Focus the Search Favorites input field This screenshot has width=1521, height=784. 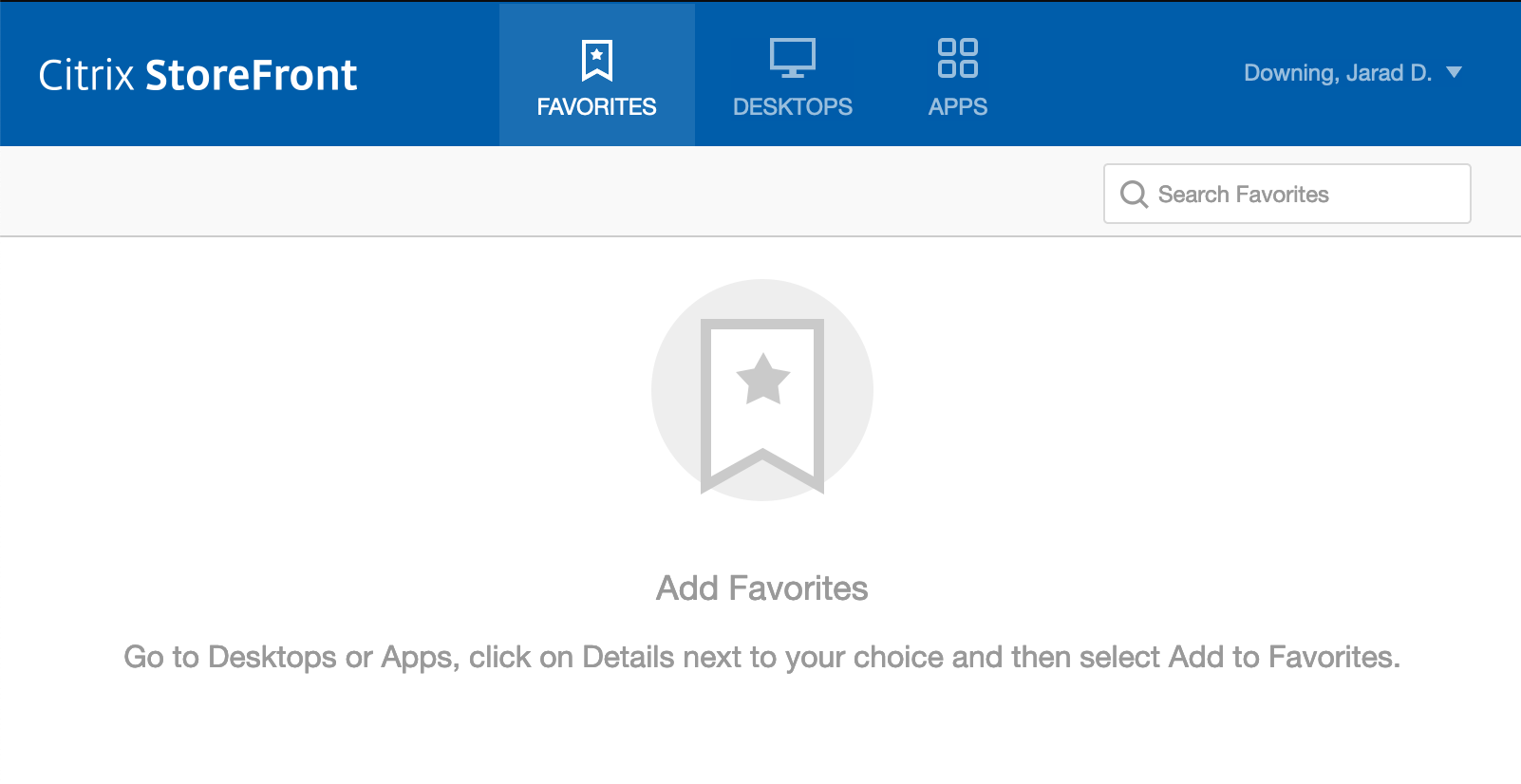coord(1286,194)
